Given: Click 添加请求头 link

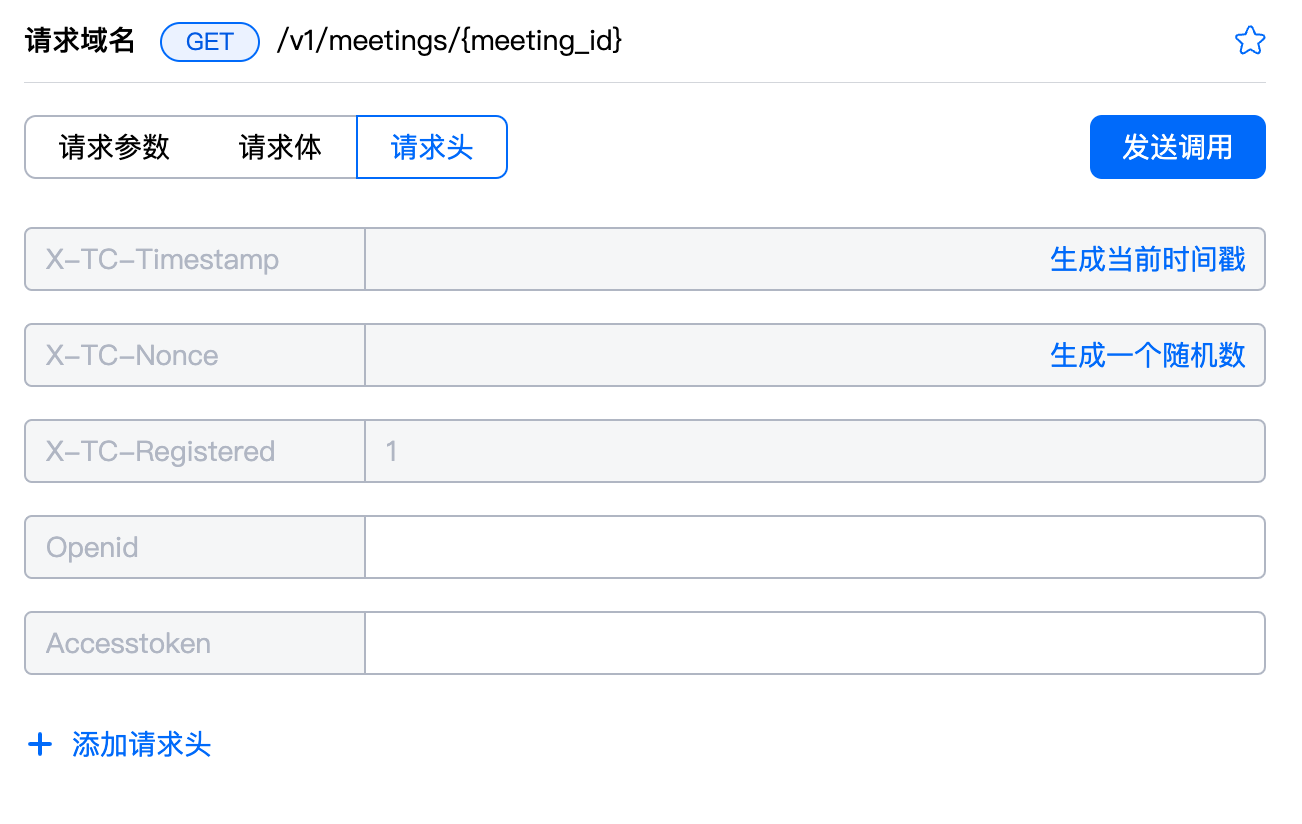Looking at the screenshot, I should [142, 744].
